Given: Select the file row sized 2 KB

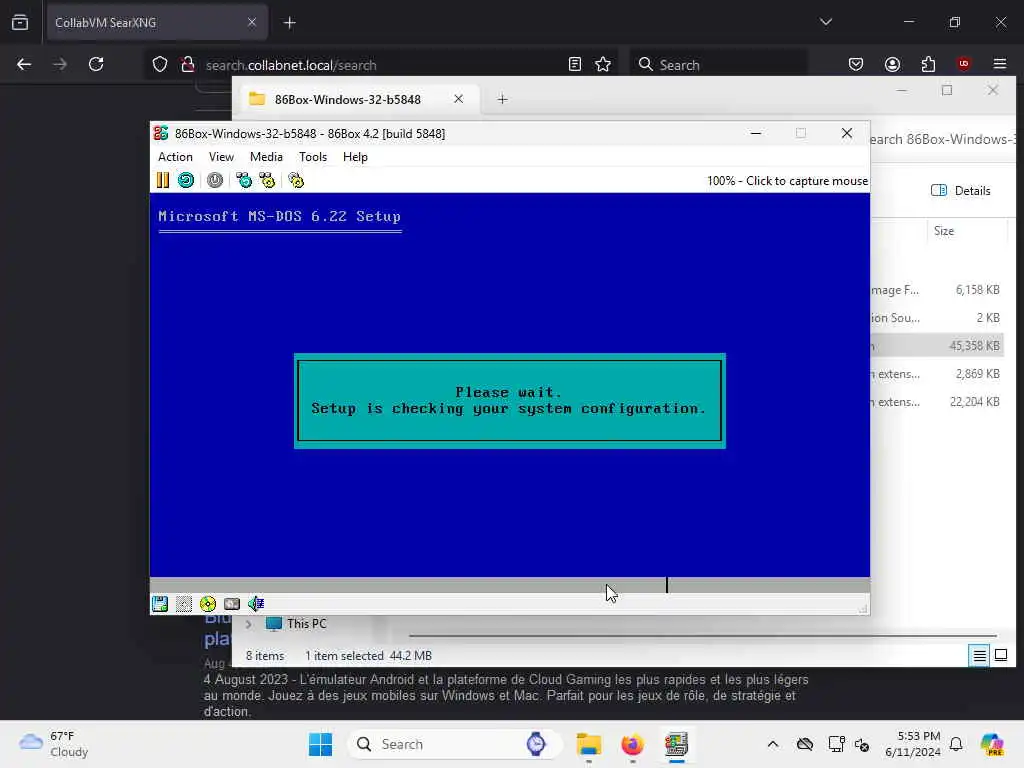Looking at the screenshot, I should [938, 318].
